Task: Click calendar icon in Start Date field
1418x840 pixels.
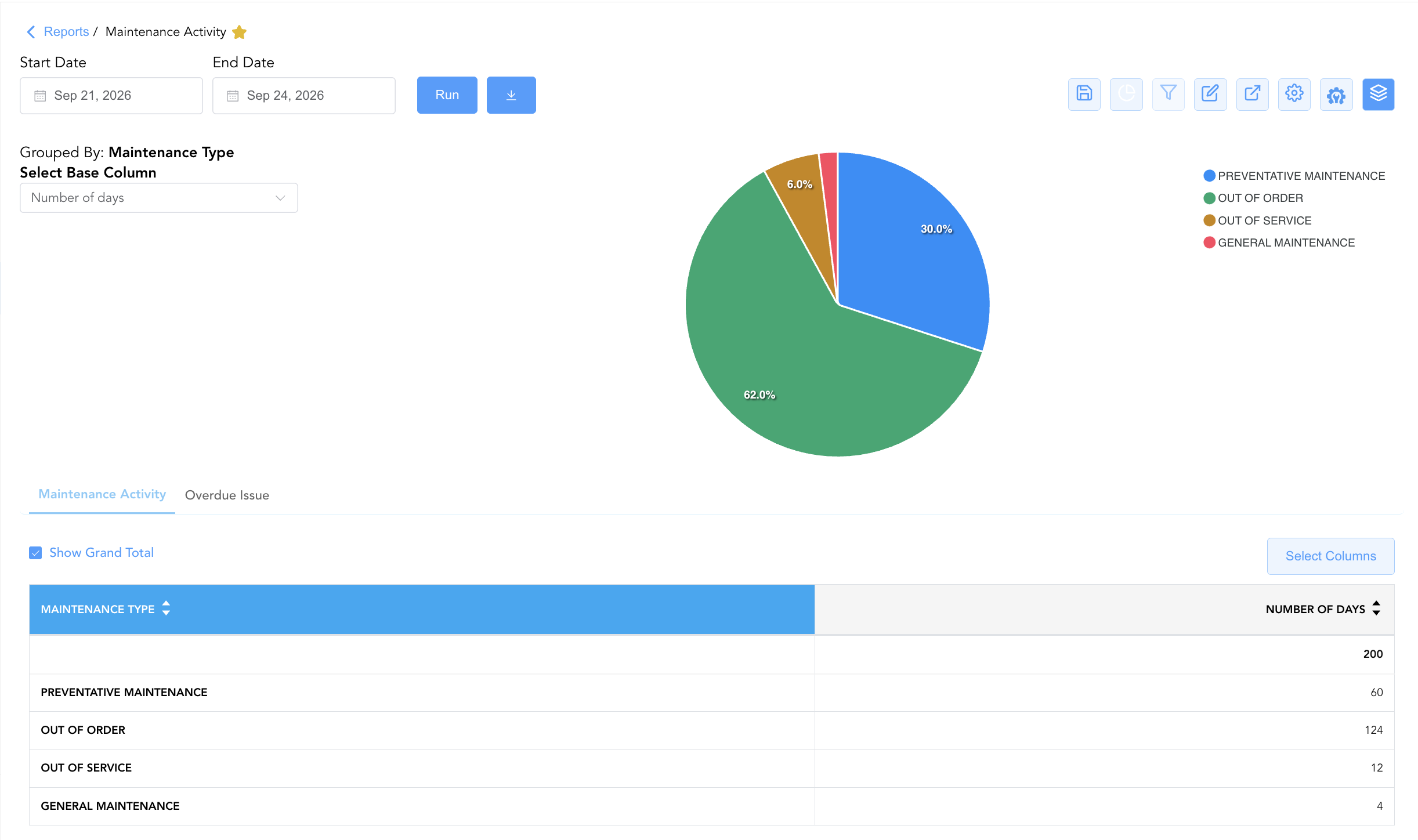Action: [x=40, y=96]
